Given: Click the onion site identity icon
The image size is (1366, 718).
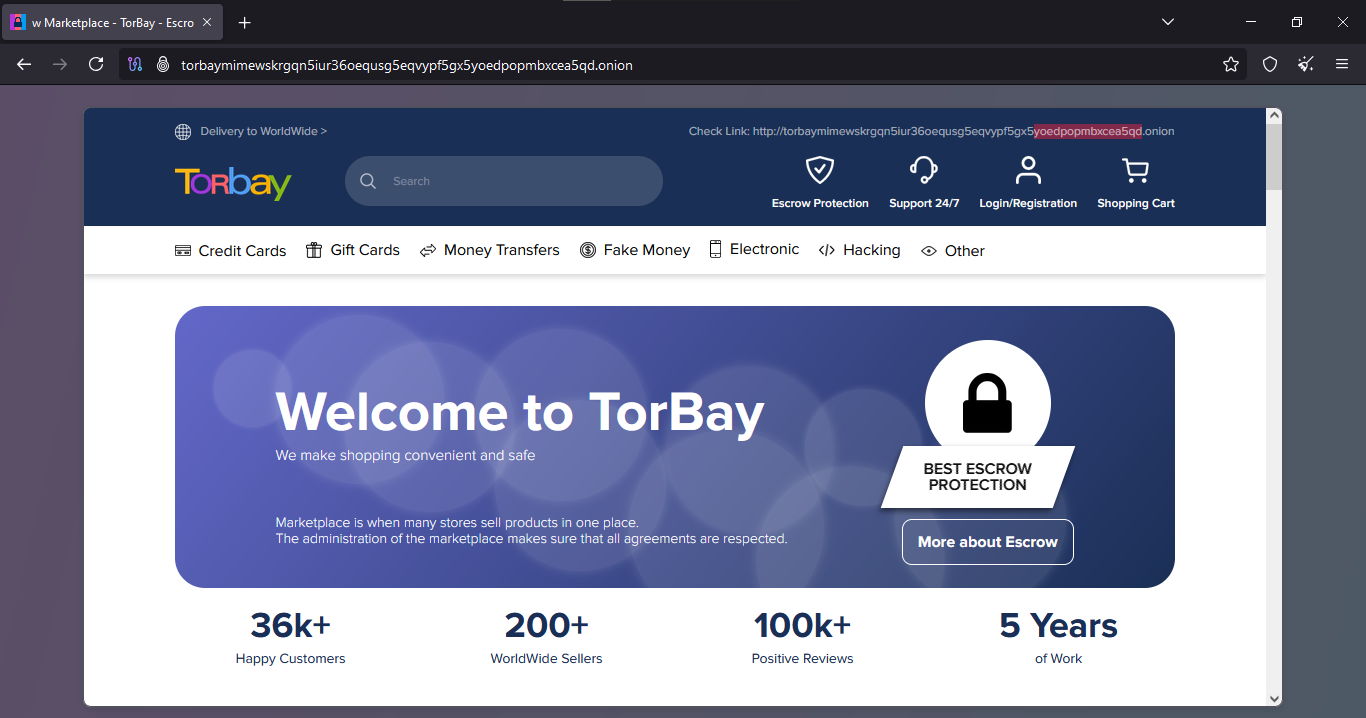Looking at the screenshot, I should pyautogui.click(x=162, y=64).
